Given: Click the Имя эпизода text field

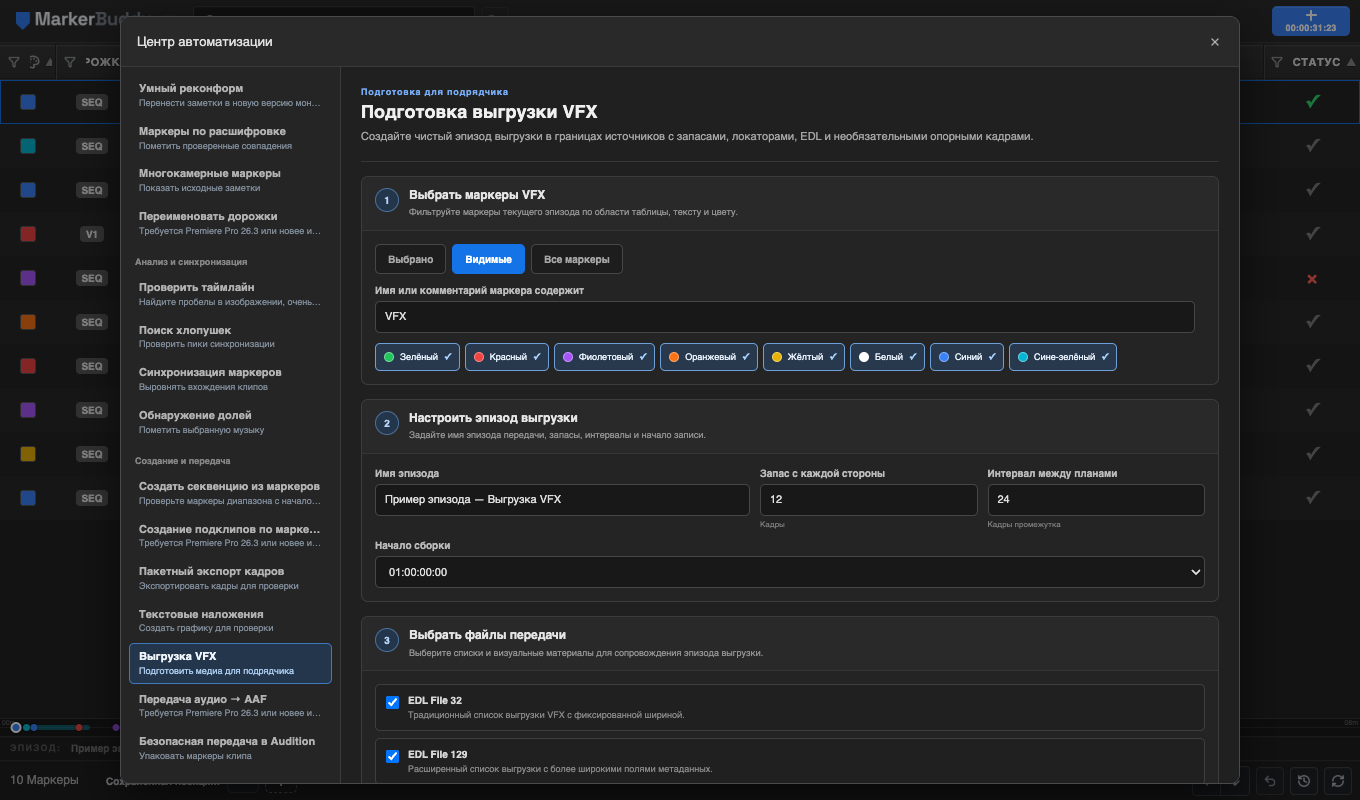Looking at the screenshot, I should tap(562, 500).
